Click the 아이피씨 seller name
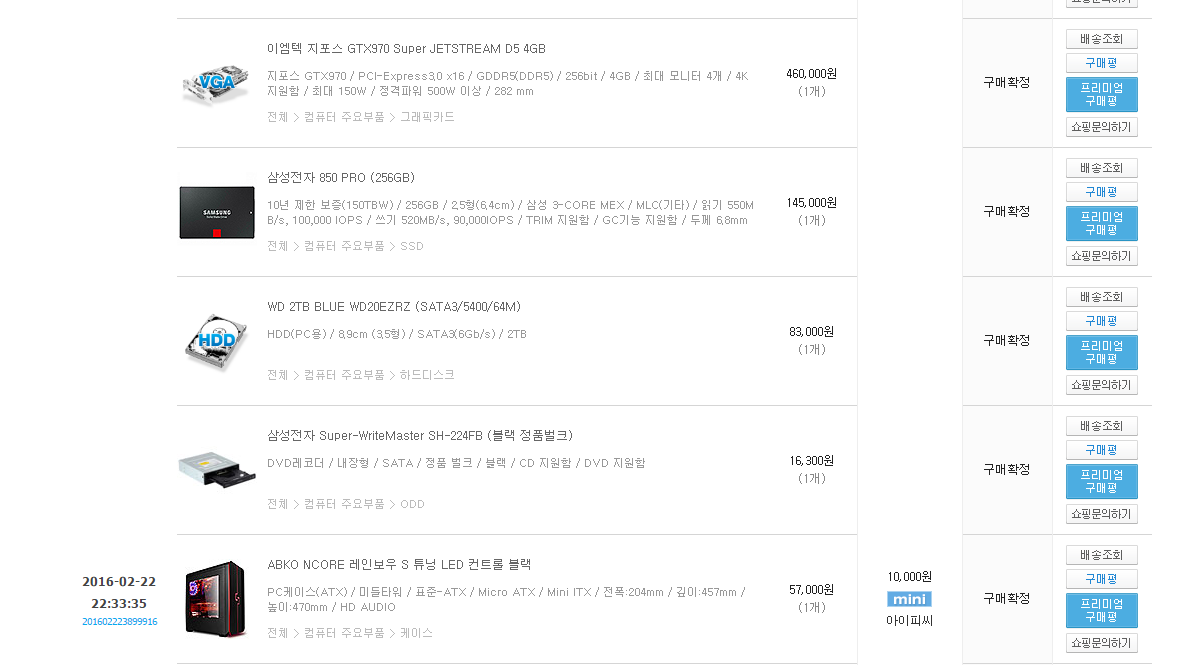 (x=909, y=621)
